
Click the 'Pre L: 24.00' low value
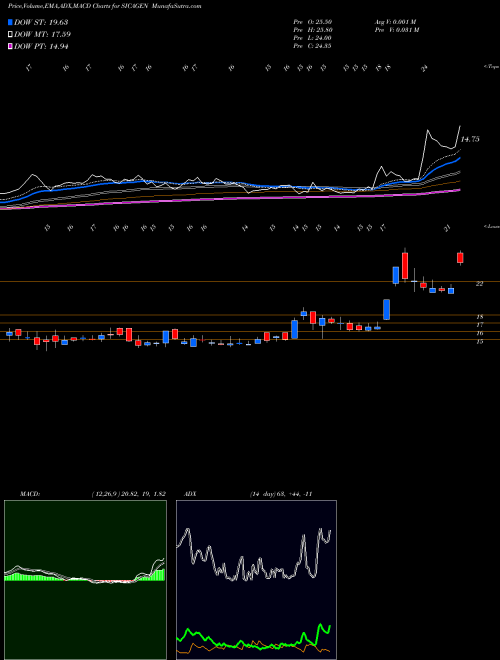click(312, 38)
